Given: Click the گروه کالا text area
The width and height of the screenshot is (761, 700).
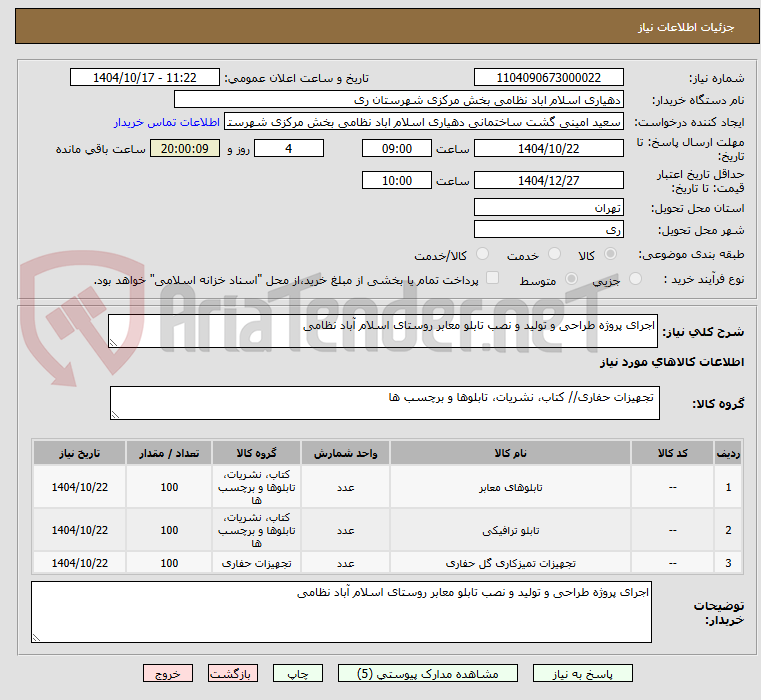Looking at the screenshot, I should click(x=384, y=403).
